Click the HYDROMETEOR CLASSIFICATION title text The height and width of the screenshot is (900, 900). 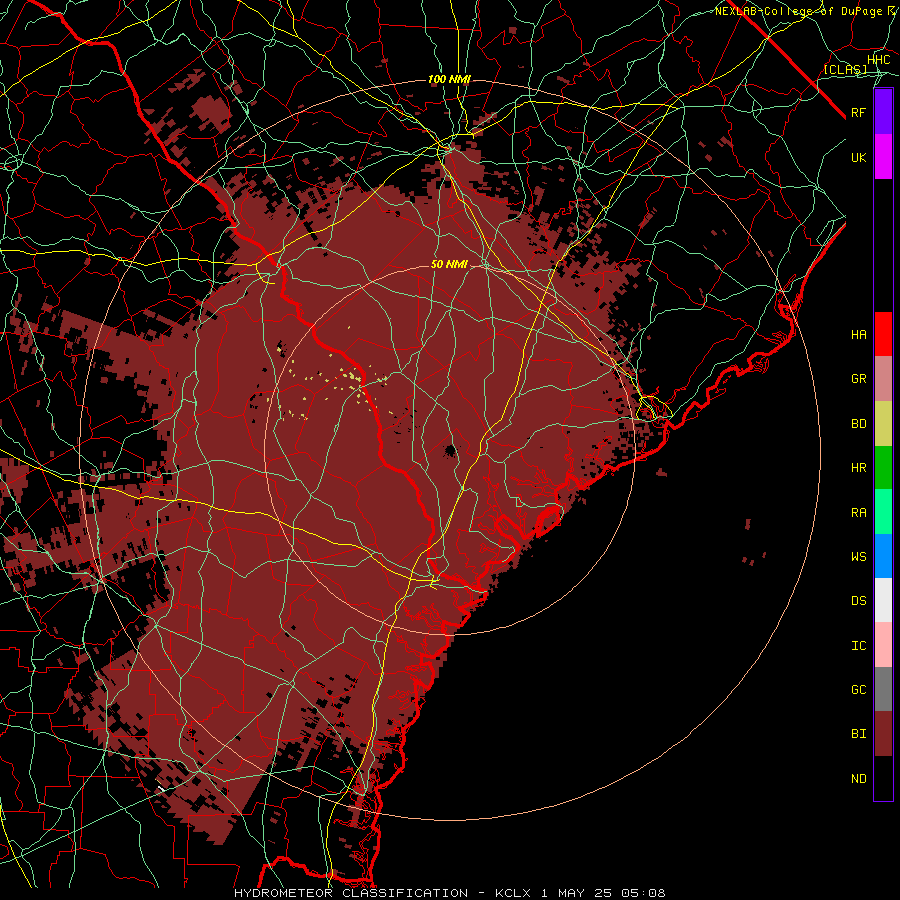[x=351, y=893]
